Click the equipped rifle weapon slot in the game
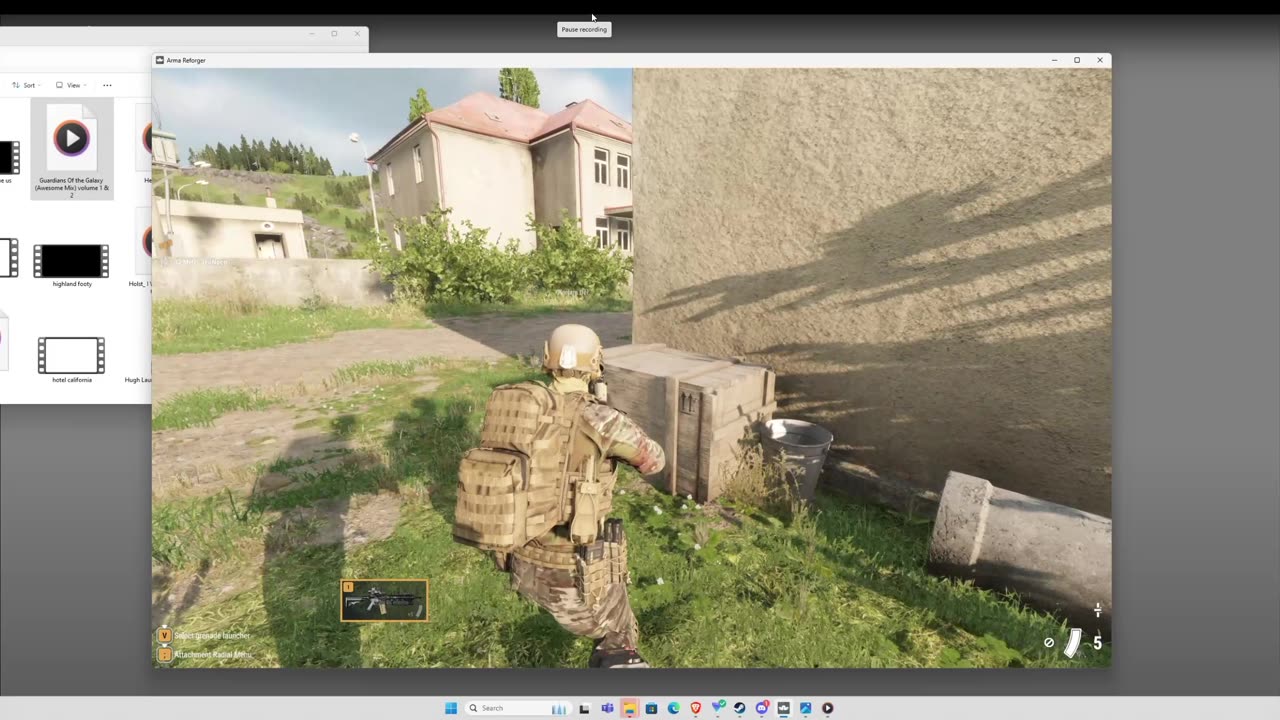This screenshot has width=1280, height=720. pyautogui.click(x=384, y=600)
